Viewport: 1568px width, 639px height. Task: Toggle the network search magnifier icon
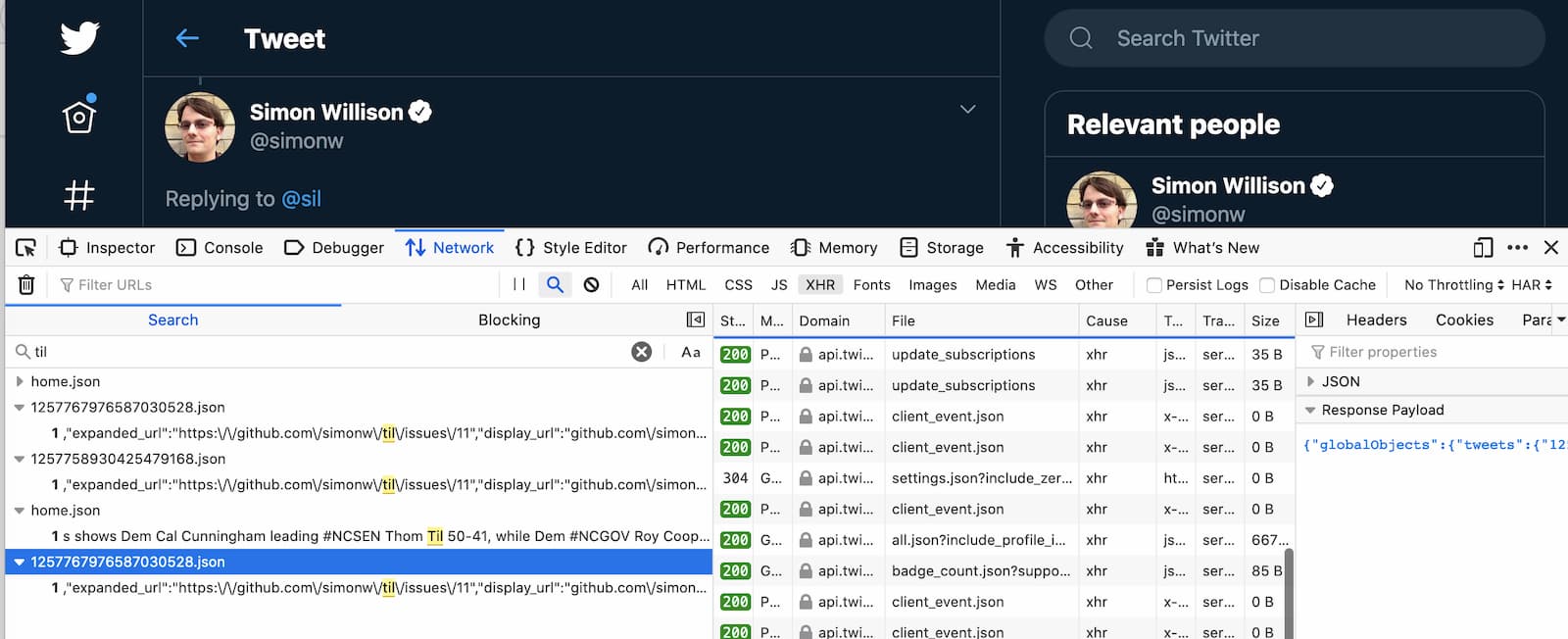pos(555,285)
